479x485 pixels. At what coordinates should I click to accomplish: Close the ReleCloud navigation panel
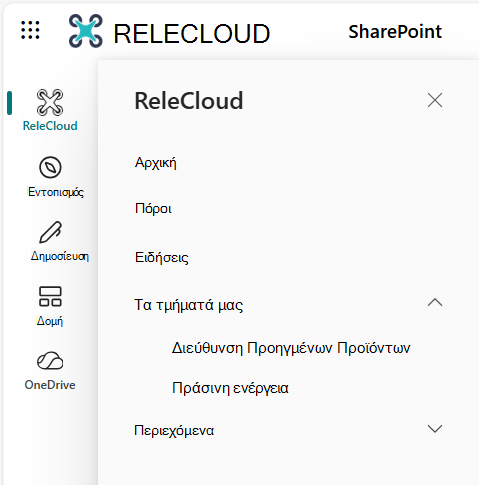coord(435,100)
